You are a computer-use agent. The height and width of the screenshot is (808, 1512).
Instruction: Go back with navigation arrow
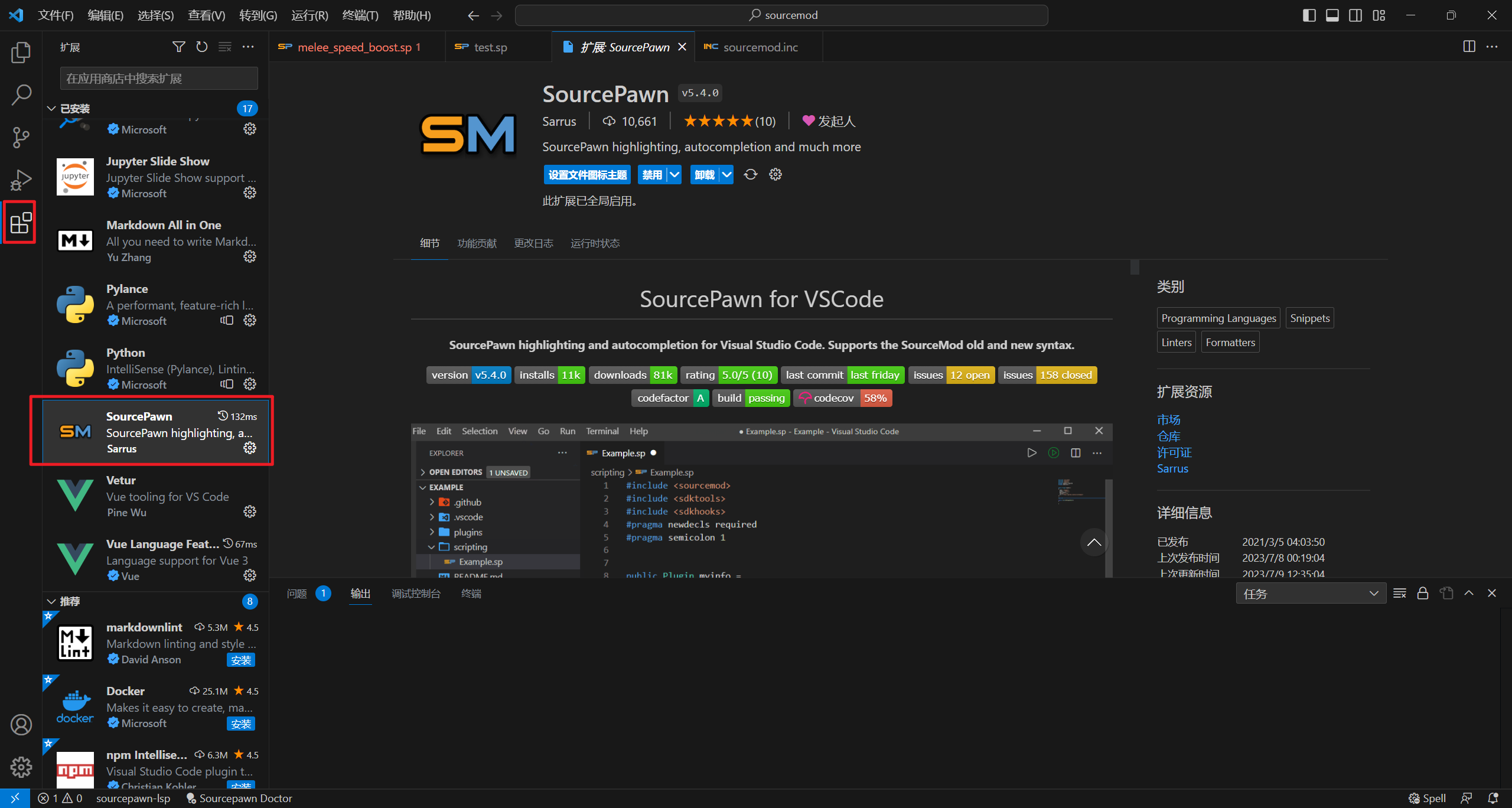pyautogui.click(x=473, y=15)
